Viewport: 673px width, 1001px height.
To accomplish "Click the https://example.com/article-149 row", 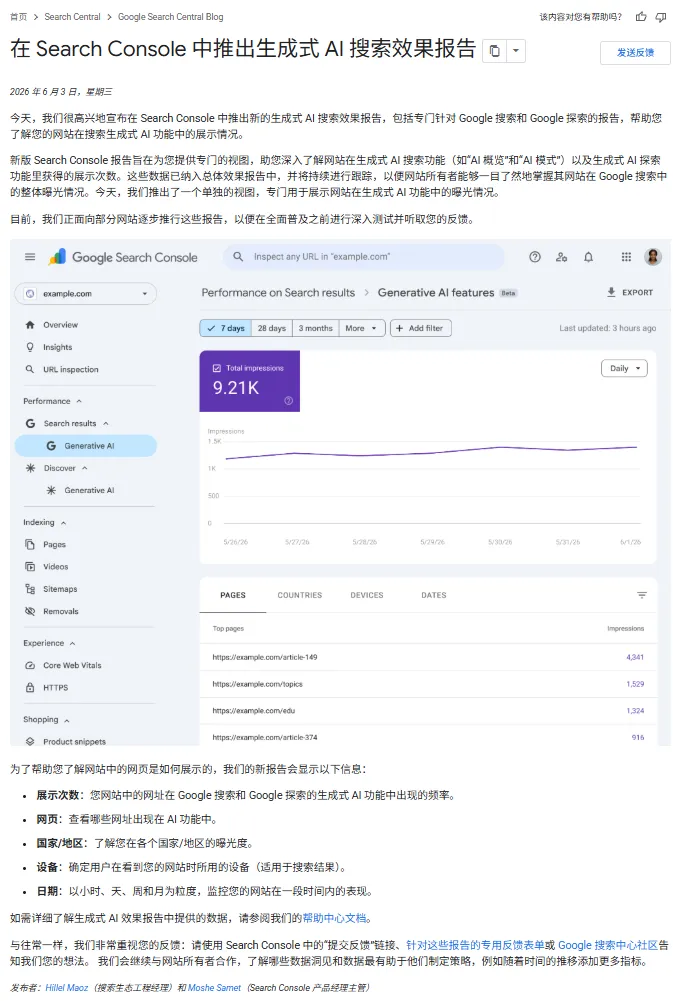I will [428, 657].
